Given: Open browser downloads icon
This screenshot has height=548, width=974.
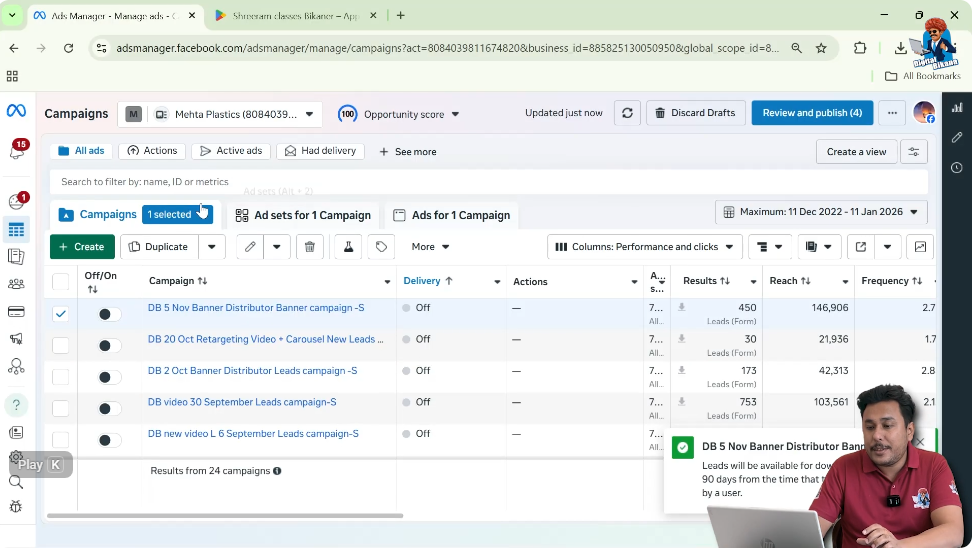Looking at the screenshot, I should 900,48.
